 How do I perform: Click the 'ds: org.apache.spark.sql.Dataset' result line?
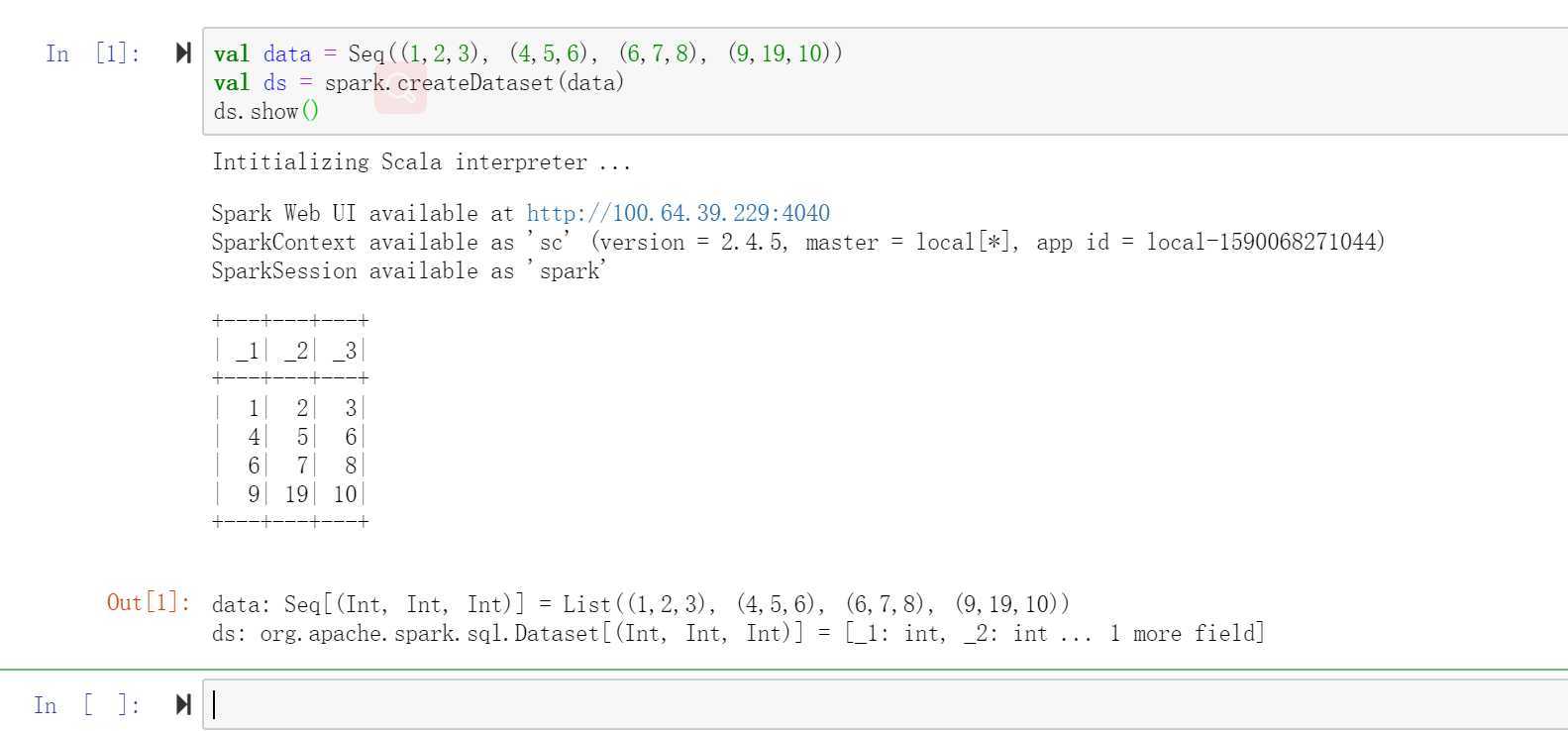tap(737, 633)
